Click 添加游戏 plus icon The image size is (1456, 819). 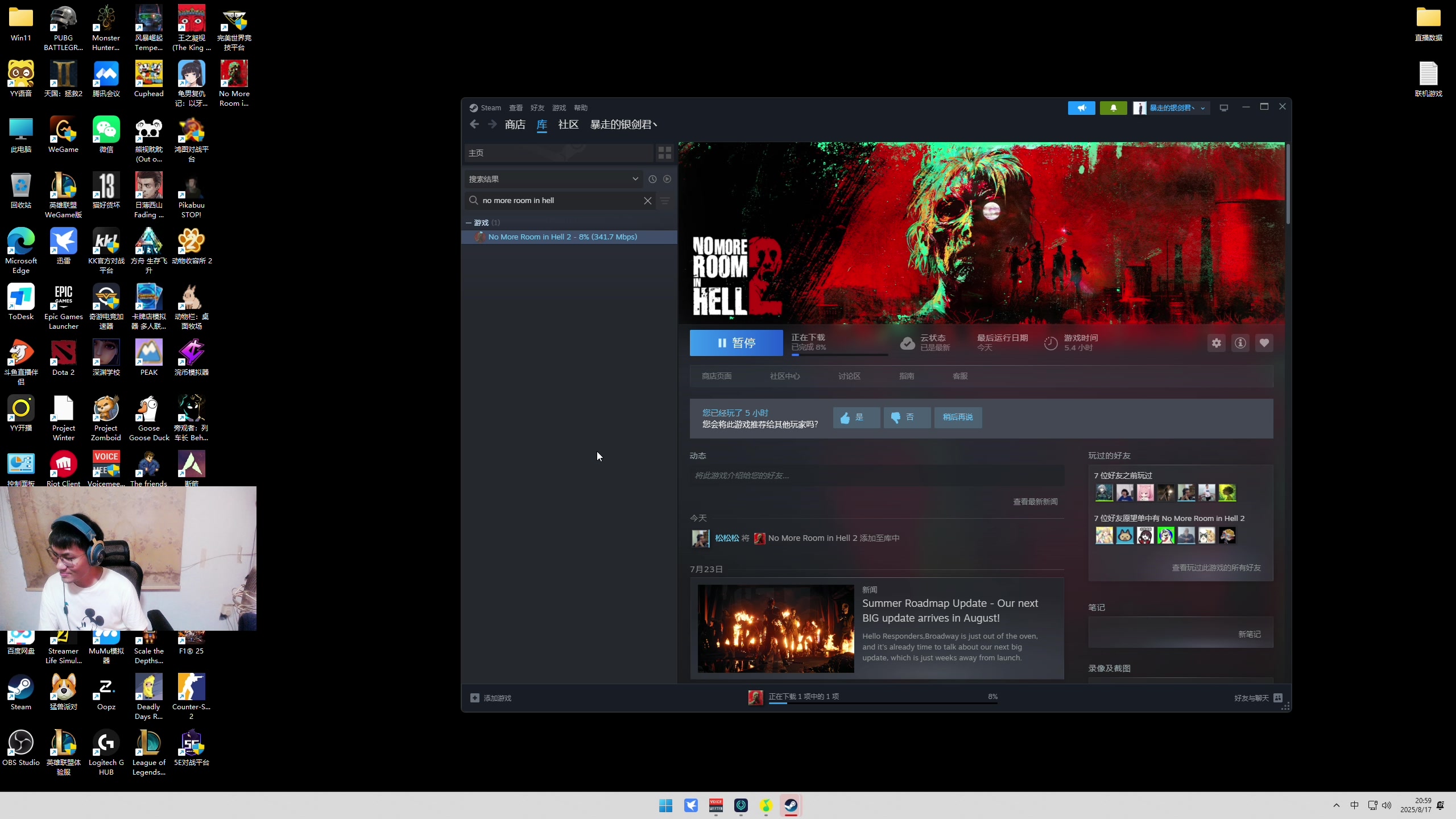(475, 698)
